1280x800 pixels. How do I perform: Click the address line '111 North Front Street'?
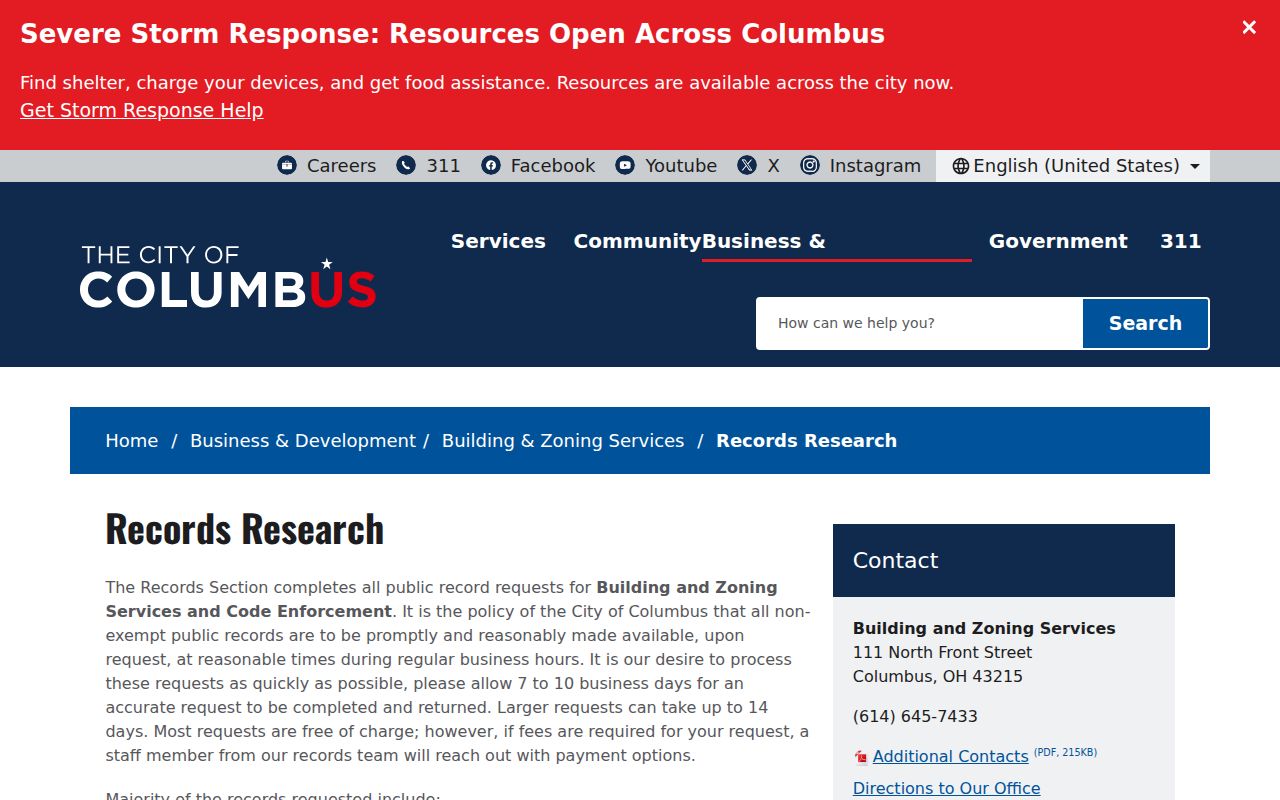coord(942,652)
